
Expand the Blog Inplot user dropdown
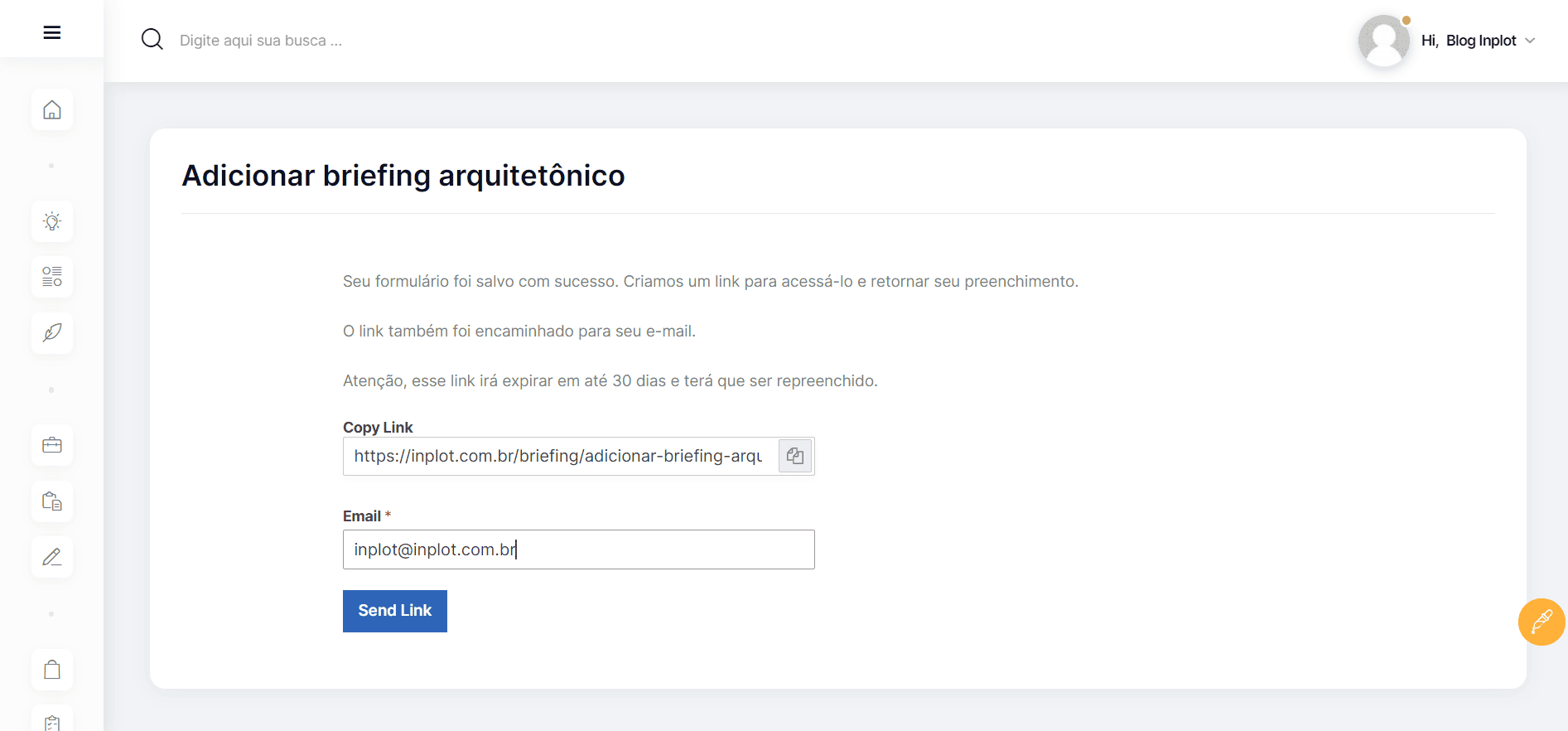[x=1530, y=41]
